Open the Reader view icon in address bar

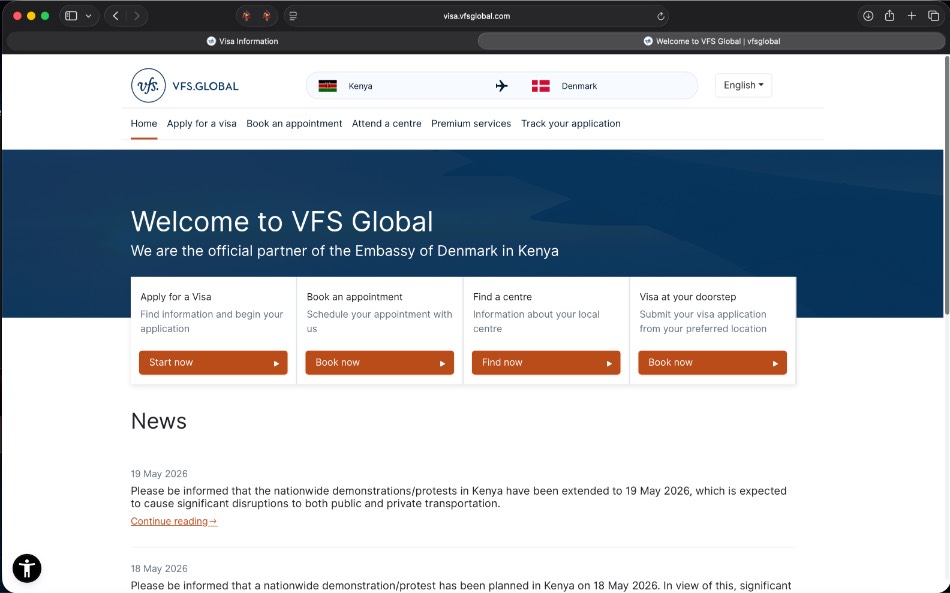293,16
